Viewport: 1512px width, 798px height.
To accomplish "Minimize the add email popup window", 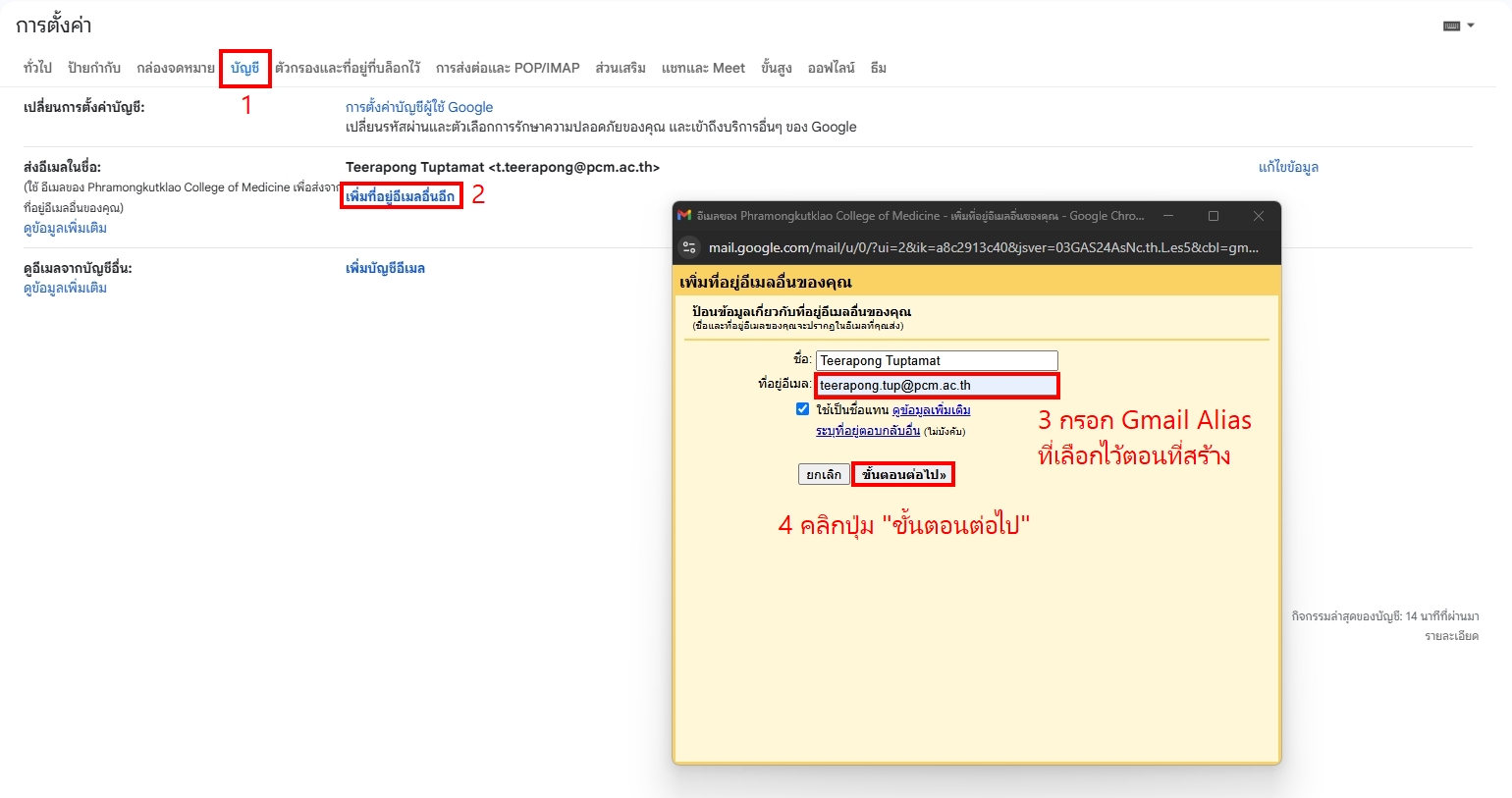I will (1168, 216).
